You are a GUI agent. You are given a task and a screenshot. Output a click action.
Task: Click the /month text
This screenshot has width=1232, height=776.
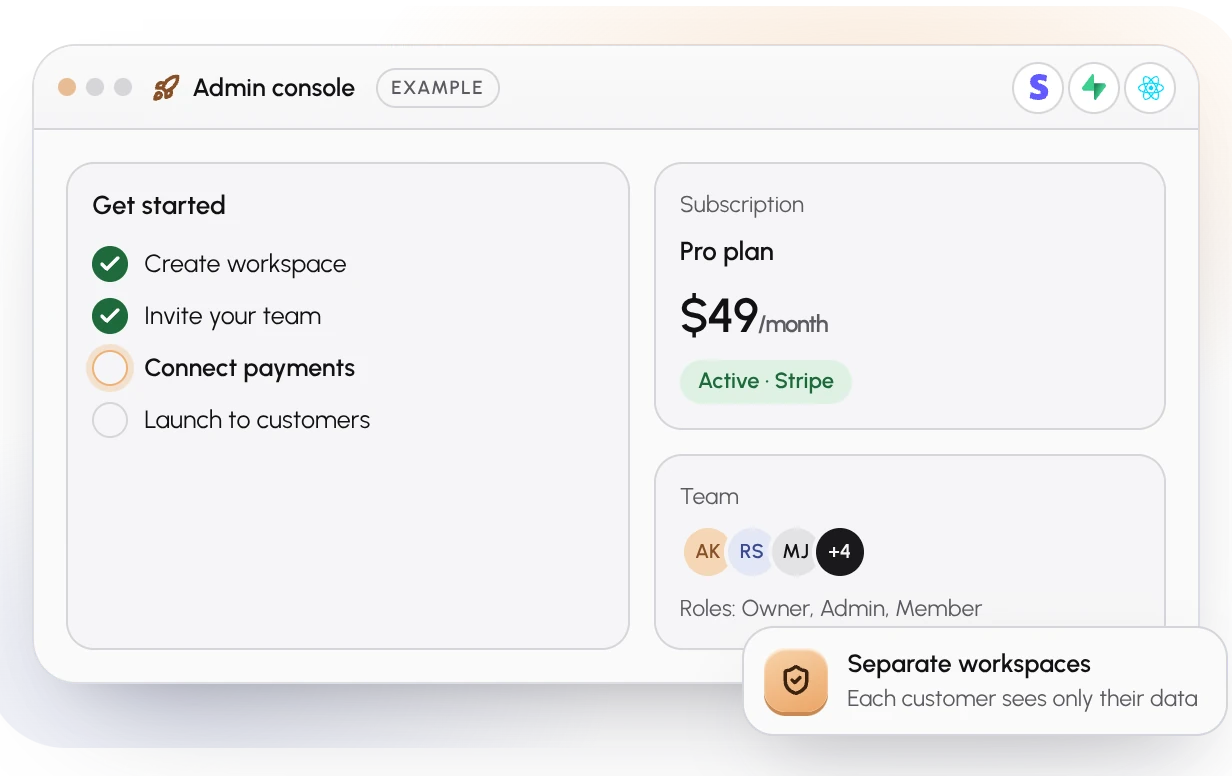pyautogui.click(x=793, y=324)
